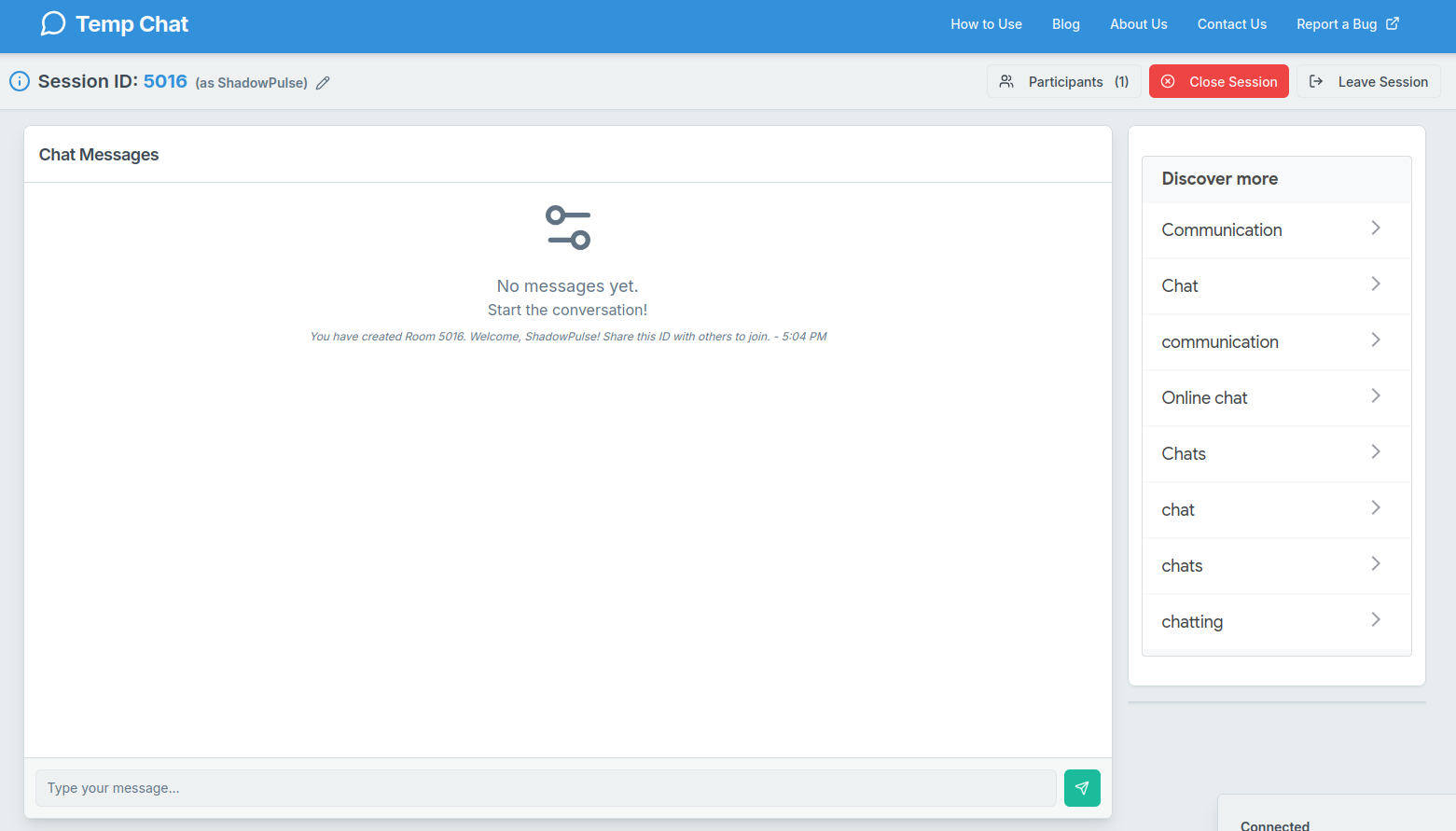The width and height of the screenshot is (1456, 831).
Task: Click the Session ID 5016 link
Action: pos(165,81)
